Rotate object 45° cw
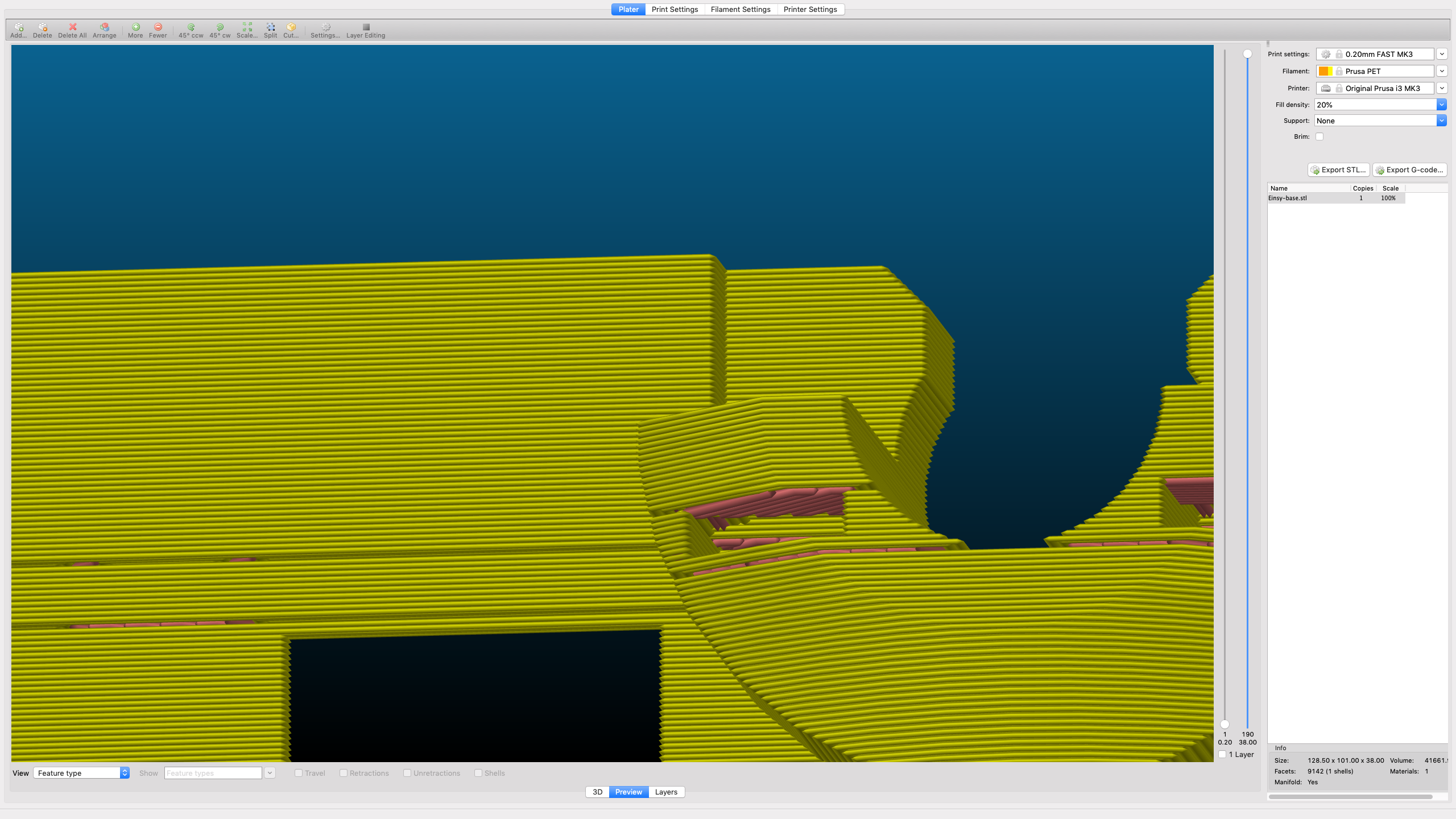The height and width of the screenshot is (819, 1456). pyautogui.click(x=220, y=30)
